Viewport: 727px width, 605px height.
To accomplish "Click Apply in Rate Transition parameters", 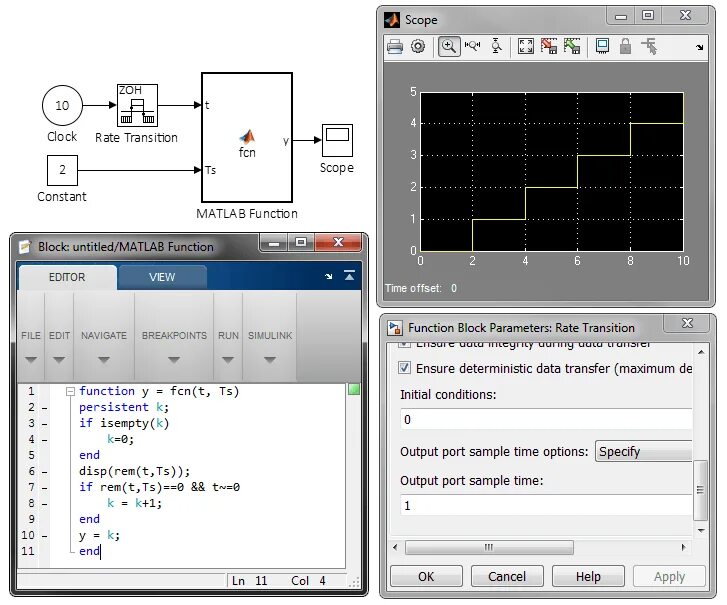I will pyautogui.click(x=669, y=576).
